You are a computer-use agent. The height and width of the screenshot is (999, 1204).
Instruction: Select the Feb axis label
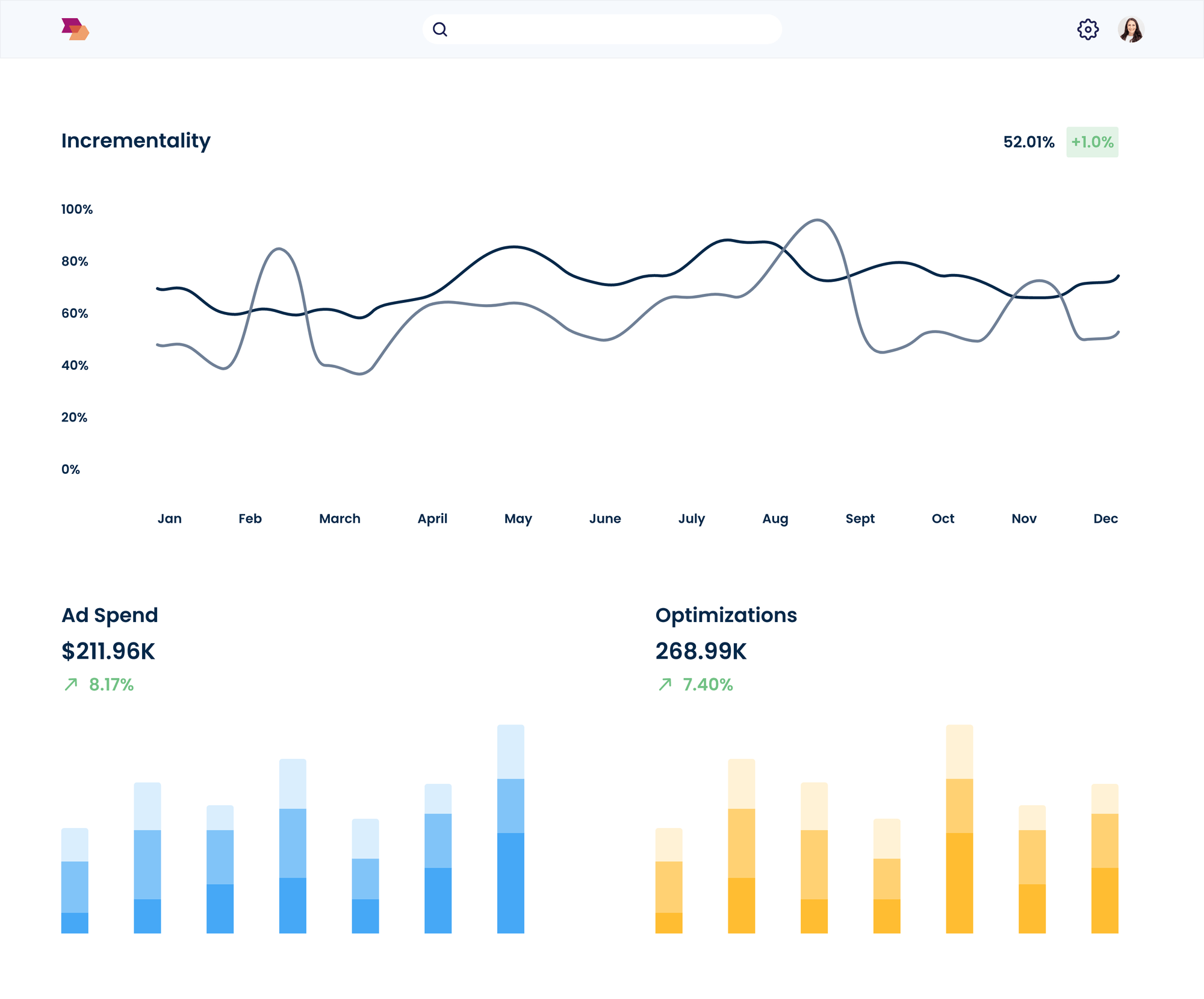(250, 518)
